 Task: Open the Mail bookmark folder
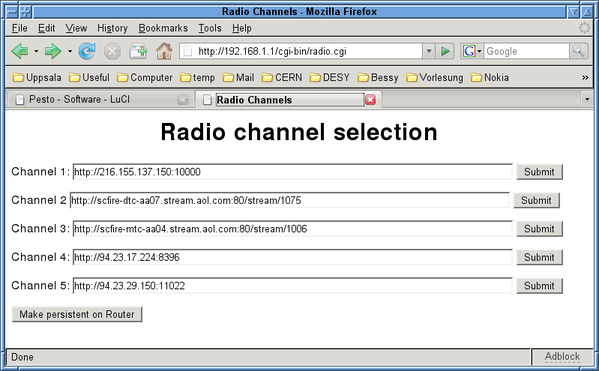click(x=238, y=78)
